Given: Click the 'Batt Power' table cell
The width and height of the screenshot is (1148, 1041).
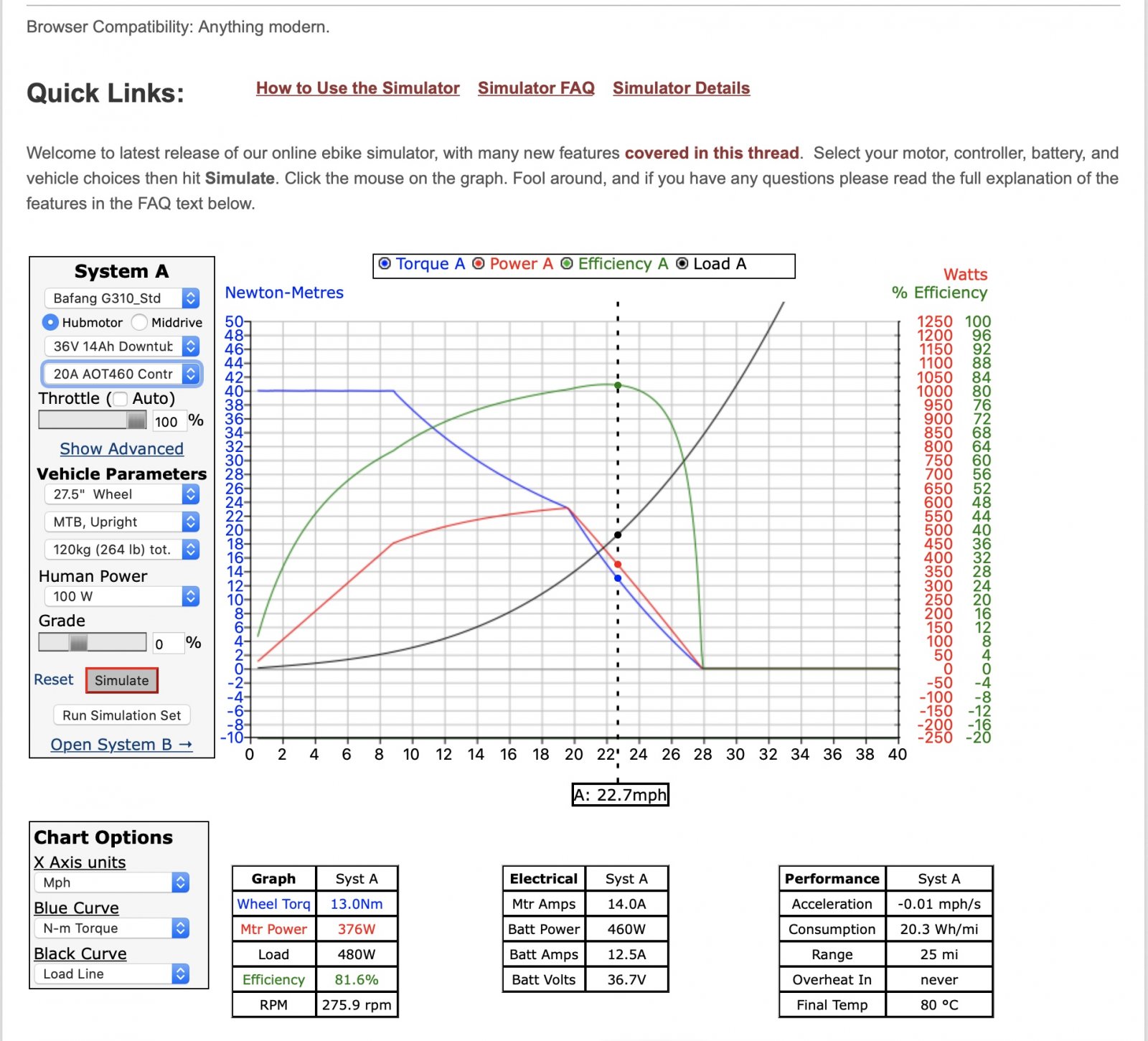Looking at the screenshot, I should coord(544,929).
